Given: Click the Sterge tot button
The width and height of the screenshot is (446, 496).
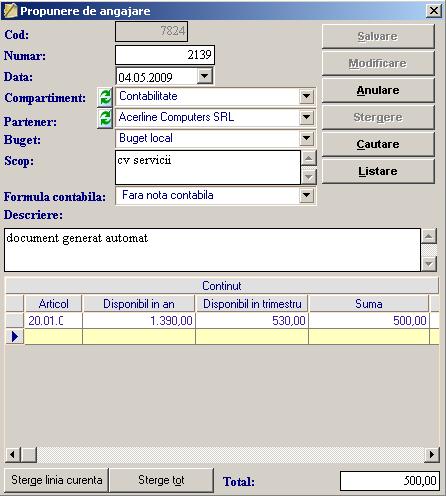Looking at the screenshot, I should pos(161,480).
